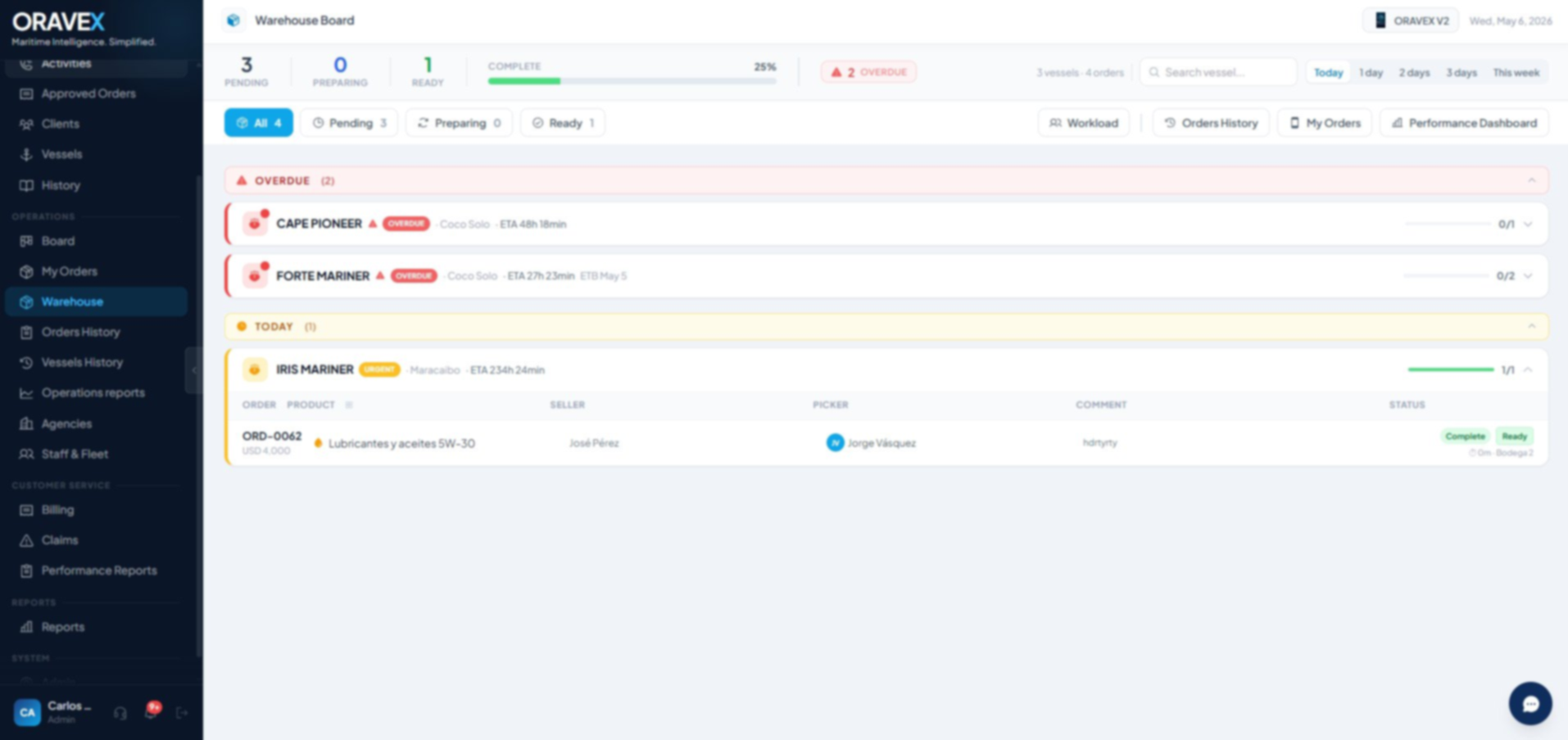The width and height of the screenshot is (1568, 740).
Task: Open the Workload view button
Action: coord(1084,123)
